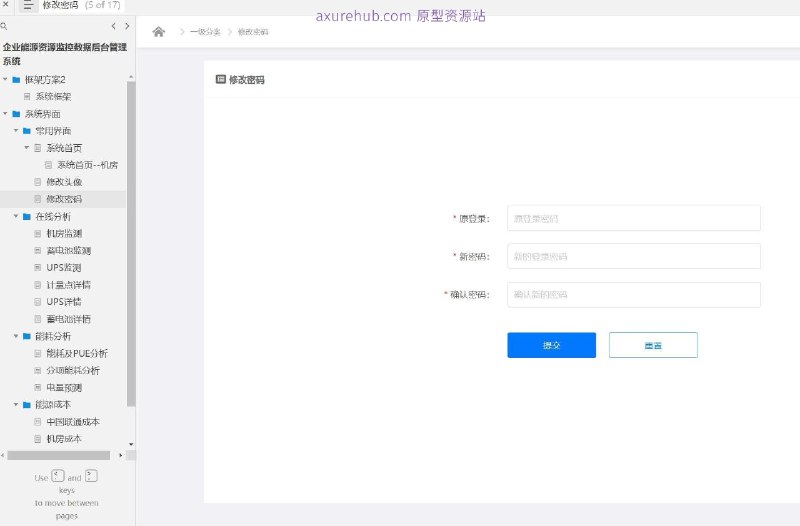Collapse the 能耗分析 folder
Screen dimensions: 800x526
click(x=16, y=336)
